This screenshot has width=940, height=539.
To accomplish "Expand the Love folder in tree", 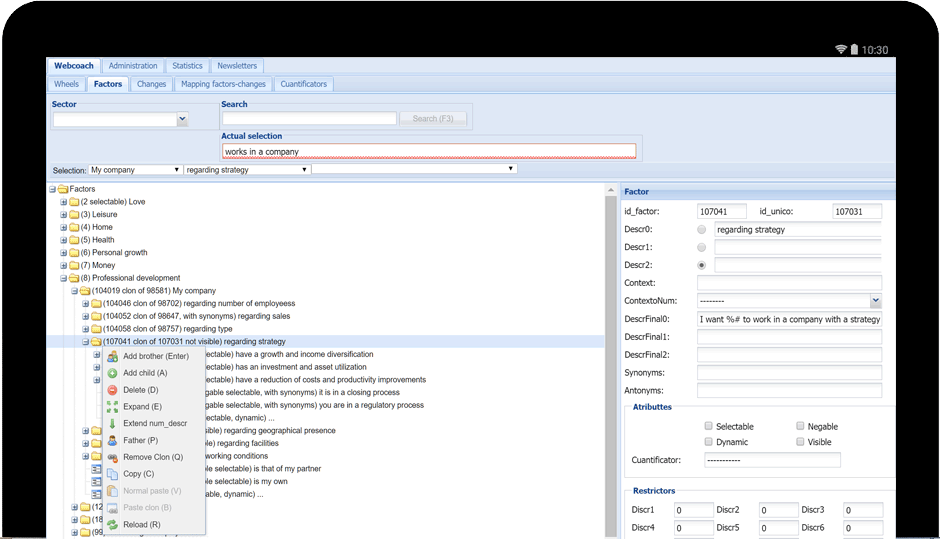I will (x=64, y=202).
